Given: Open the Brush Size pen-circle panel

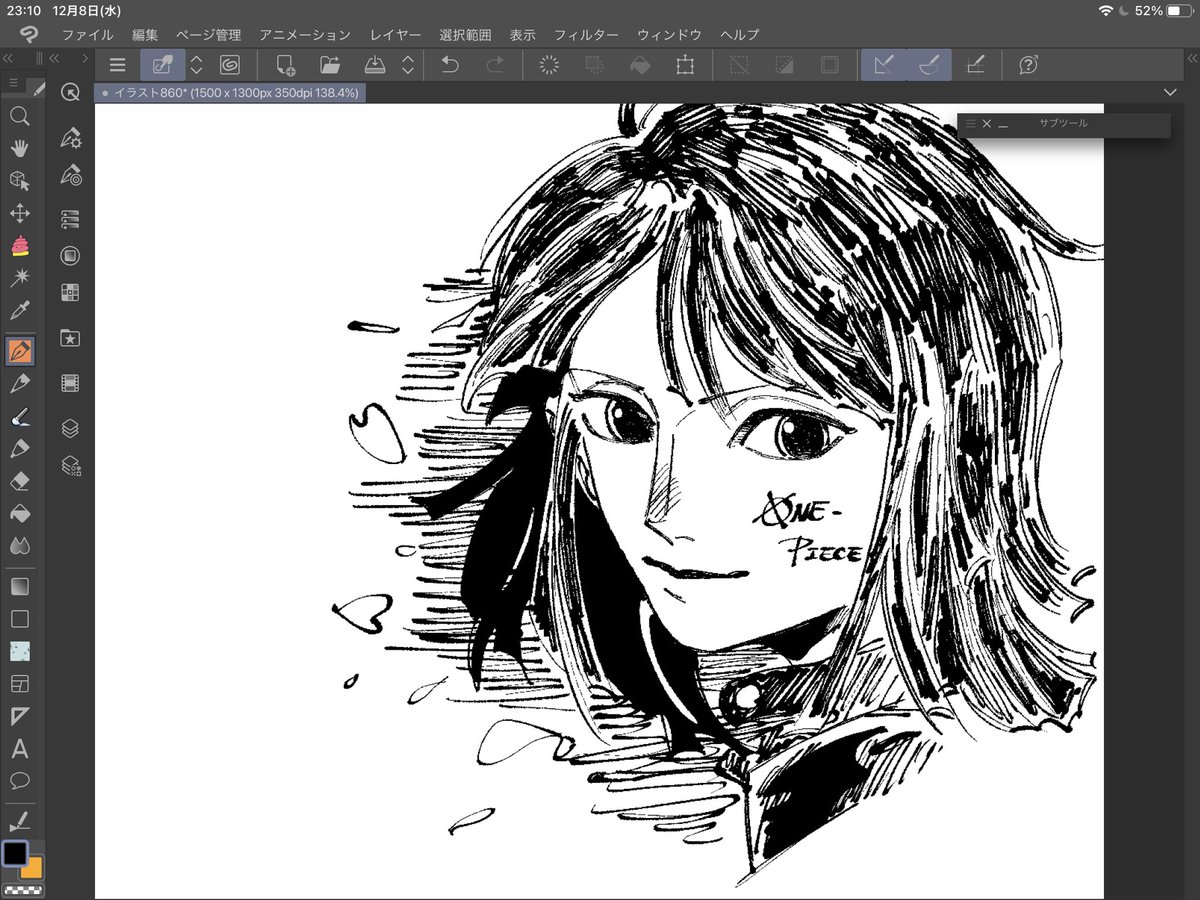Looking at the screenshot, I should click(70, 175).
